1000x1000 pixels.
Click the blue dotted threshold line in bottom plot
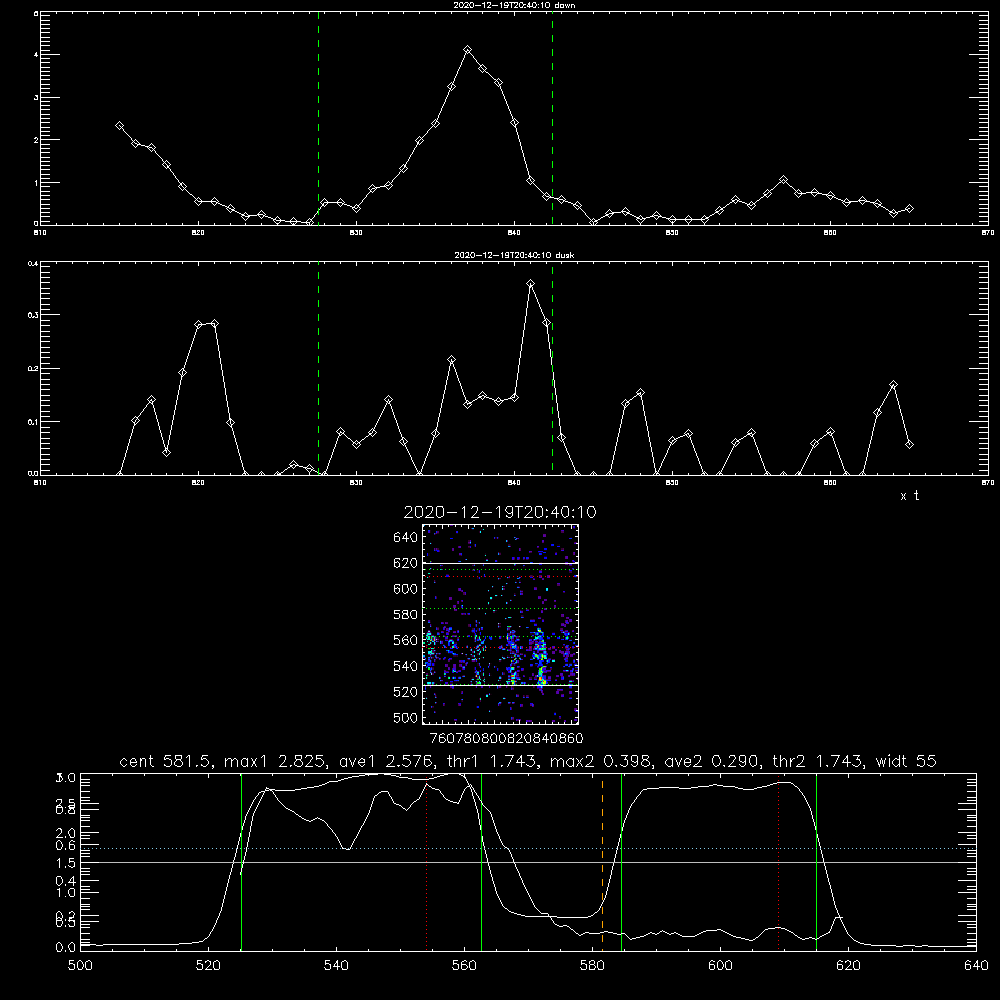pos(528,848)
